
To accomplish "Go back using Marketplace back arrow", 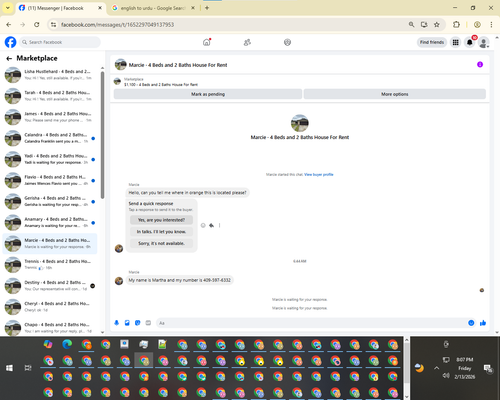I will coord(9,59).
